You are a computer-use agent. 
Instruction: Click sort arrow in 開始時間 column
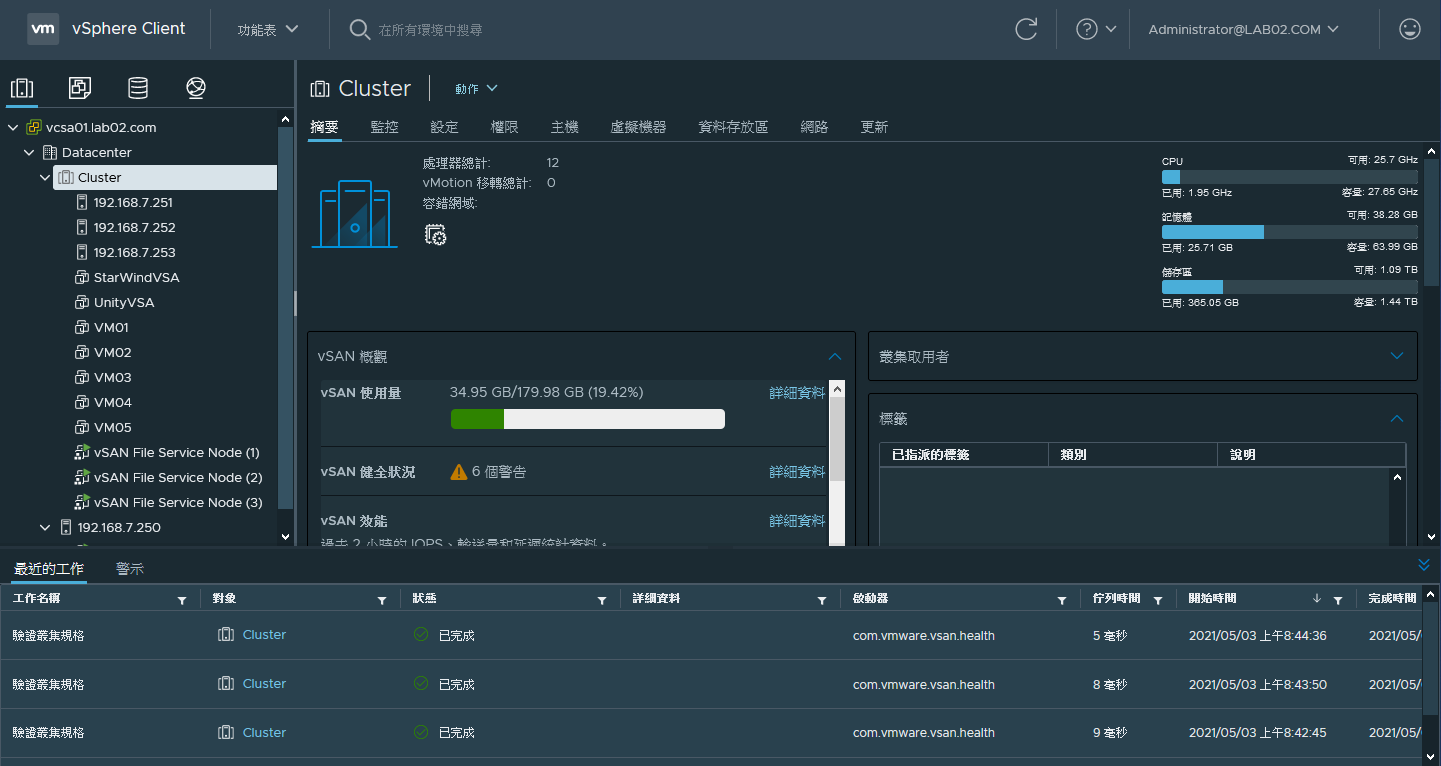(x=1317, y=599)
